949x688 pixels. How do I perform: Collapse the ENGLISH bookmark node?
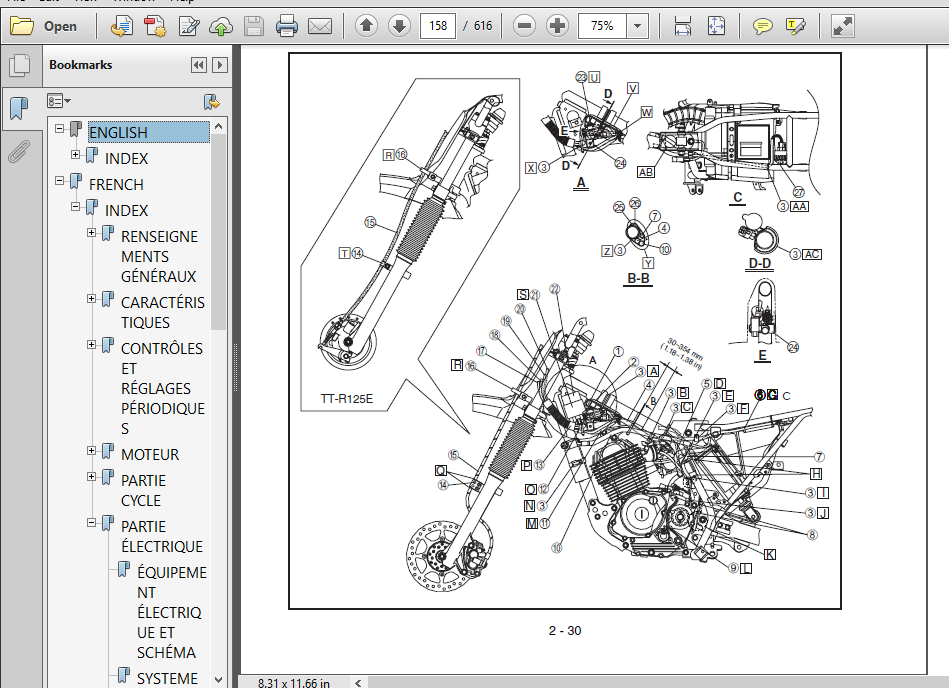click(x=59, y=128)
